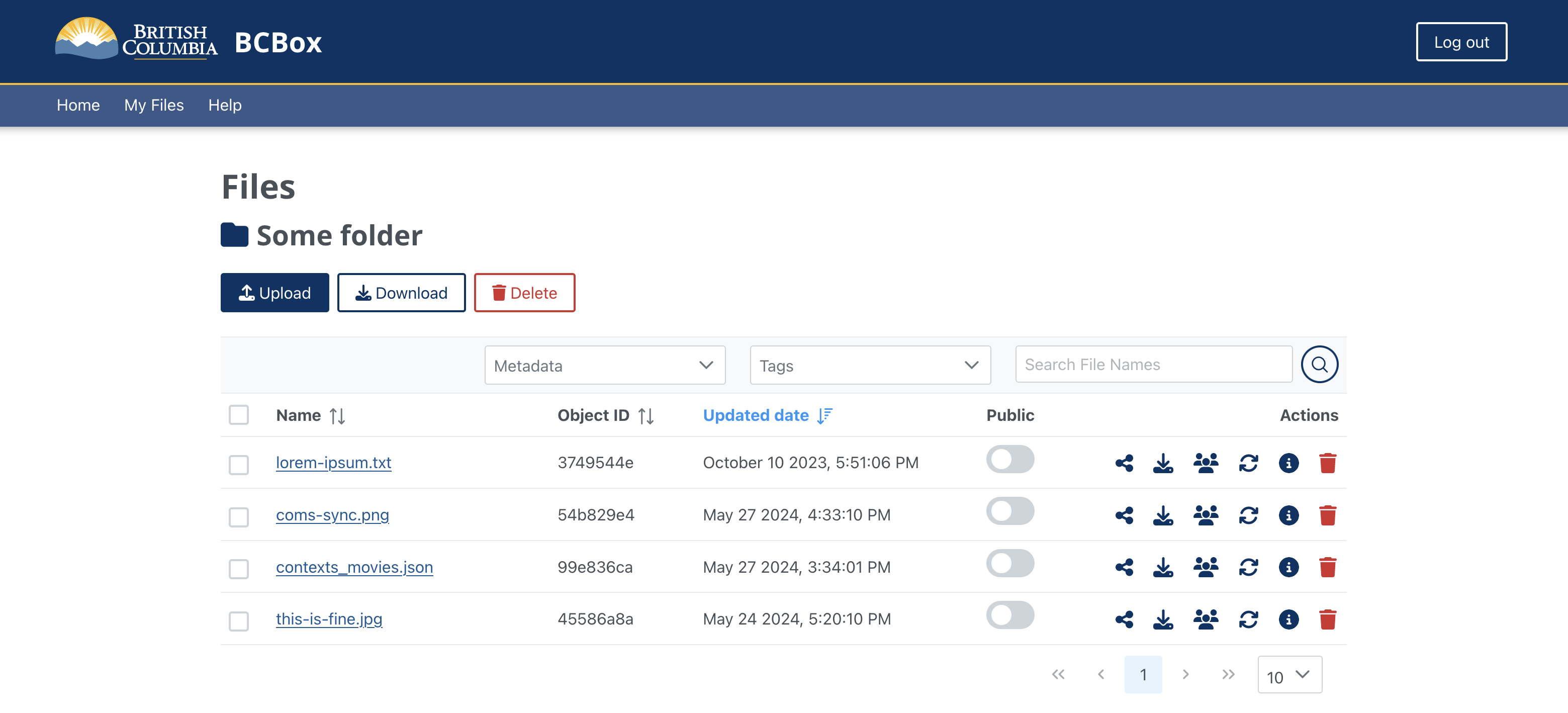The width and height of the screenshot is (1568, 713).
Task: Click the manage permissions icon for lorem-ipsum.txt
Action: [x=1207, y=462]
